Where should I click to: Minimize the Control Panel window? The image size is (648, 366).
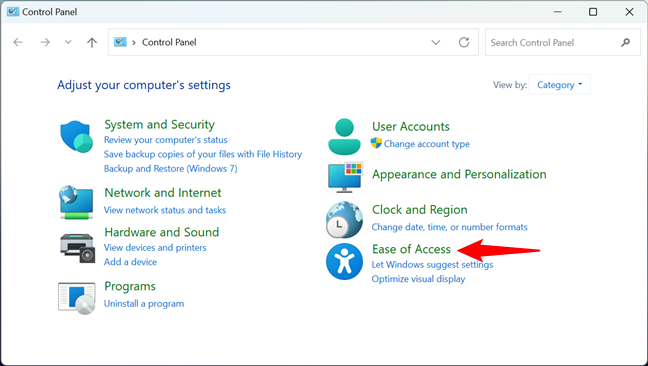coord(557,12)
